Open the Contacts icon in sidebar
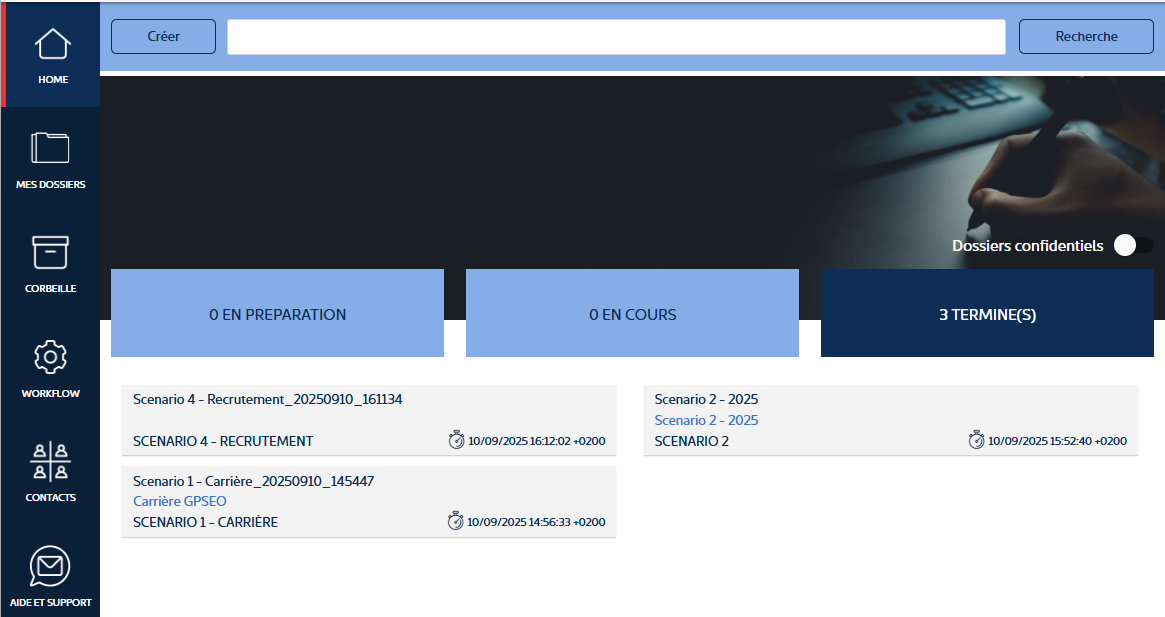The height and width of the screenshot is (617, 1165). coord(50,461)
